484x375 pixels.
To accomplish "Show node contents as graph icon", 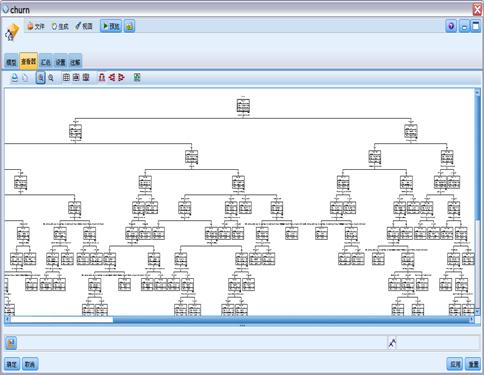I will 76,78.
